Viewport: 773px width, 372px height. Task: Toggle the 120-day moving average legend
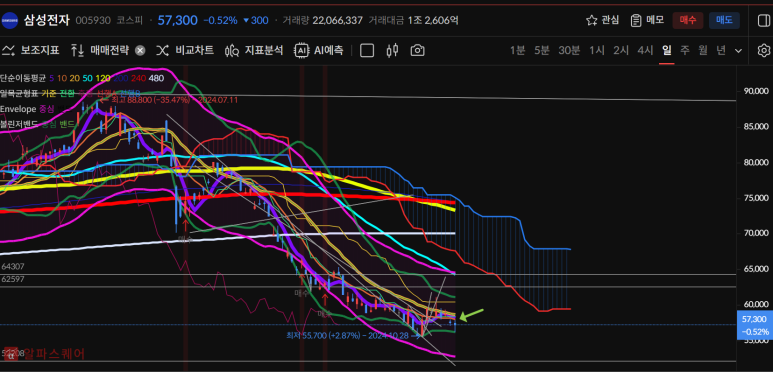103,78
